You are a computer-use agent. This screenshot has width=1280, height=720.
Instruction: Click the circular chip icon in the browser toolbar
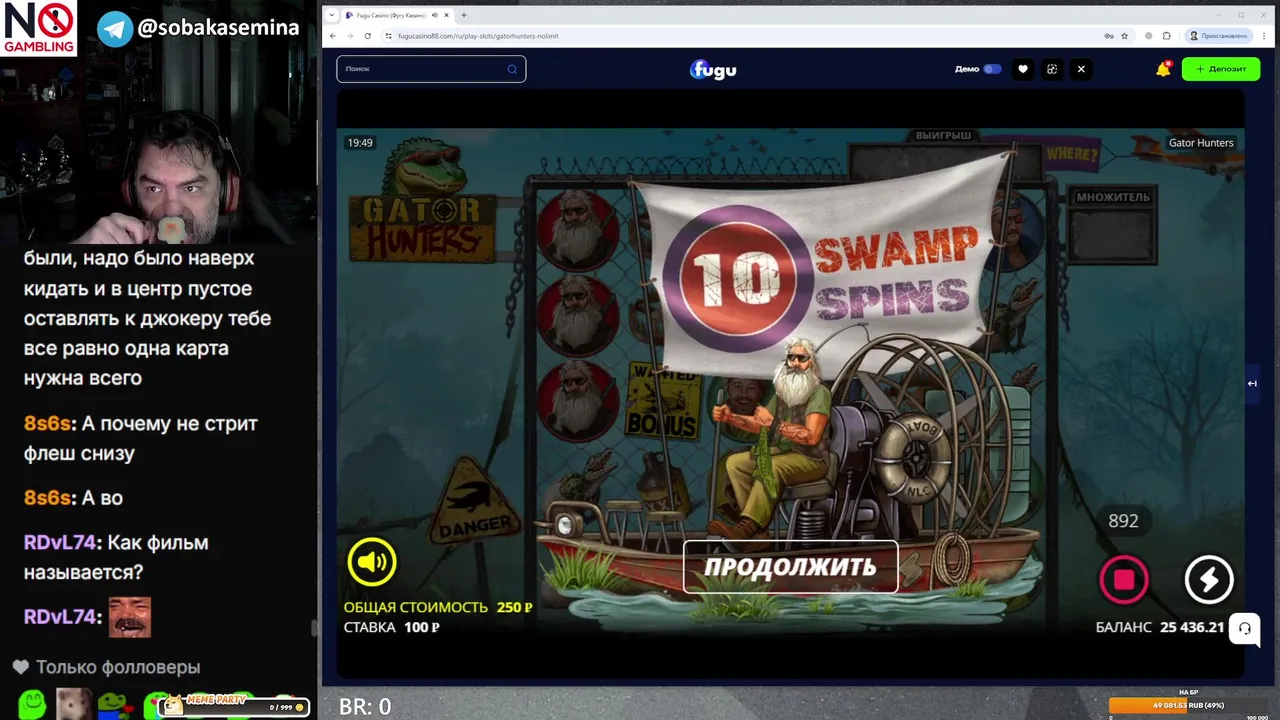[x=1148, y=36]
